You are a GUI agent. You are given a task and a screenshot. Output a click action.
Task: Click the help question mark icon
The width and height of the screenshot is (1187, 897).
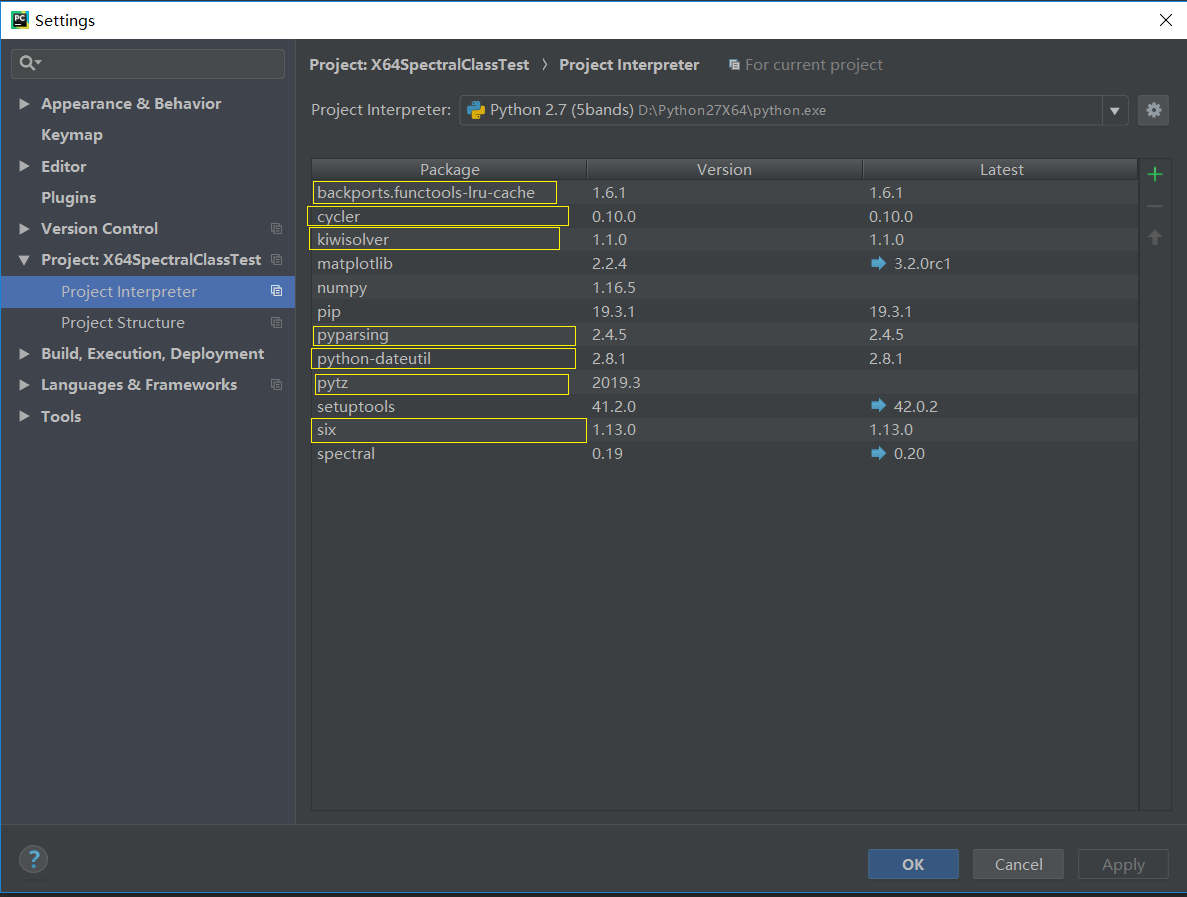click(x=33, y=859)
